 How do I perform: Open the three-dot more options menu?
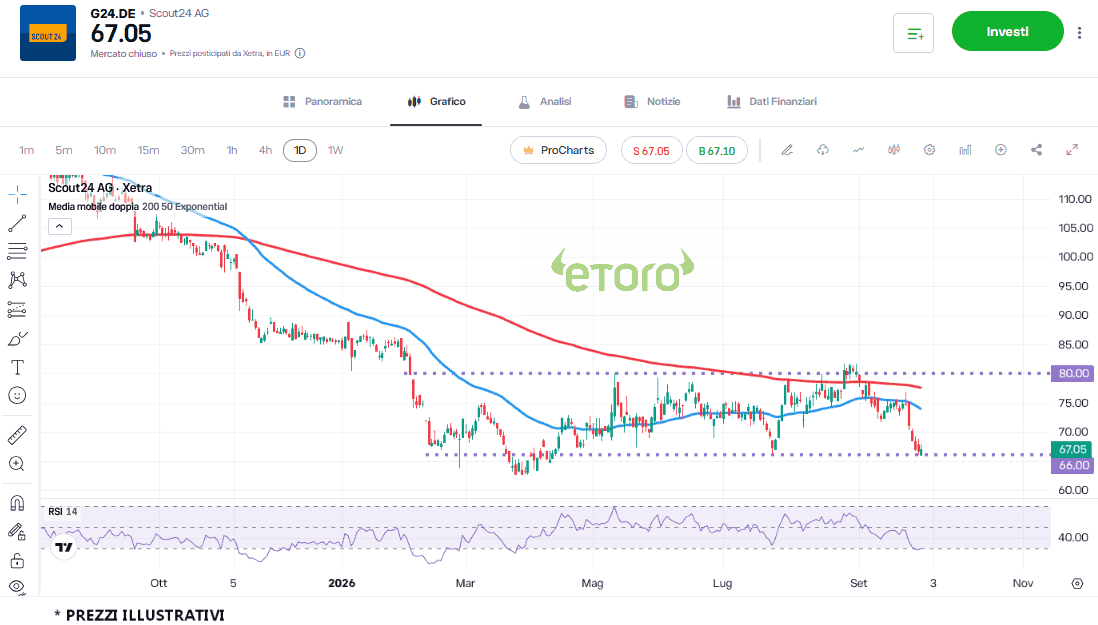click(x=1079, y=32)
